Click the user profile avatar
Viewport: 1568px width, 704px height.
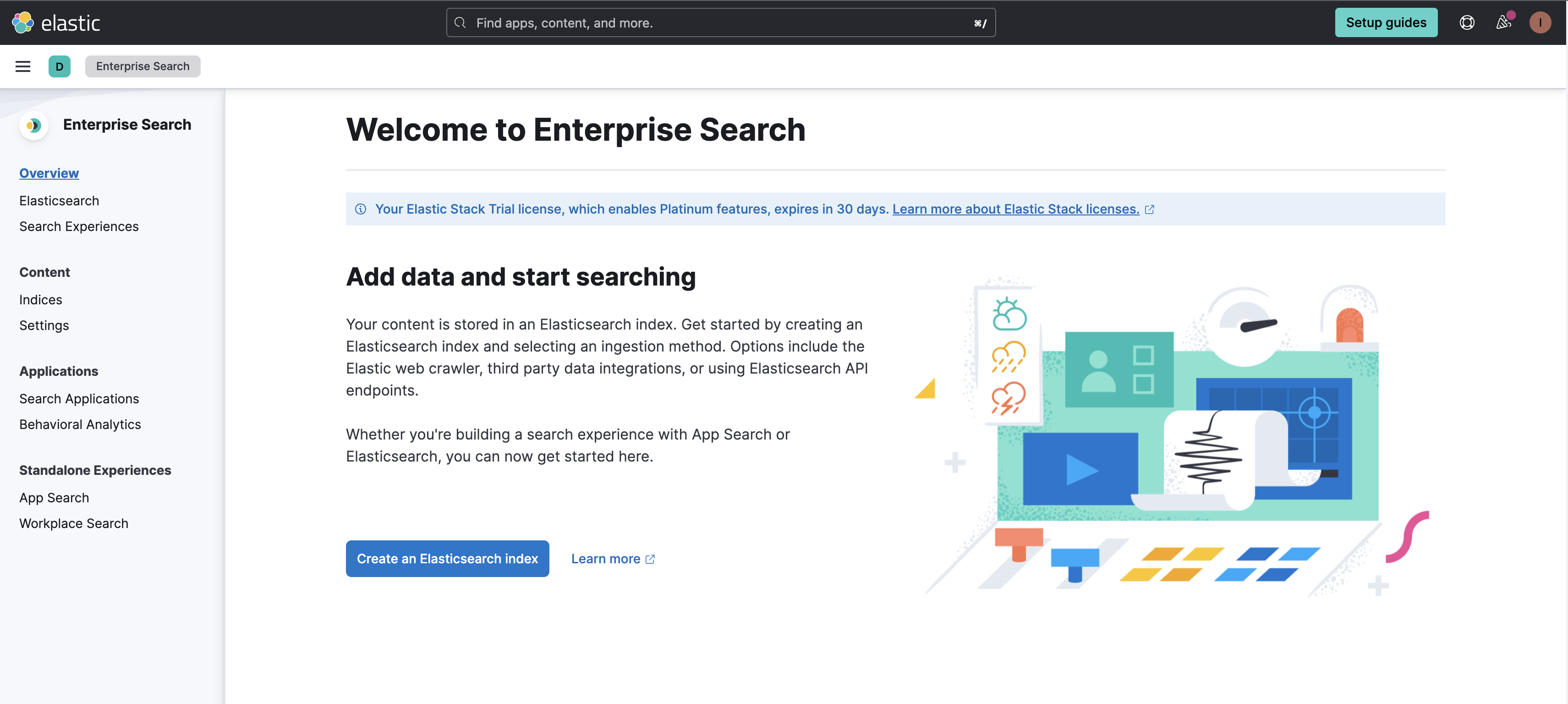click(1540, 22)
